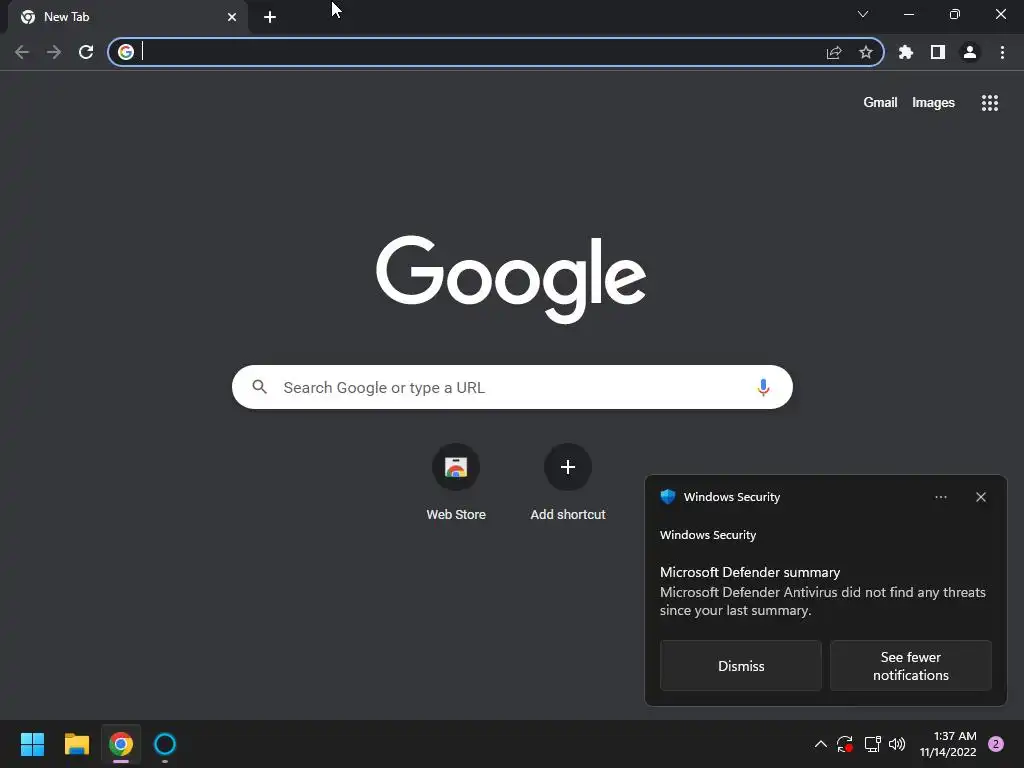This screenshot has height=768, width=1024.
Task: Click the sync status tray icon
Action: pos(844,744)
